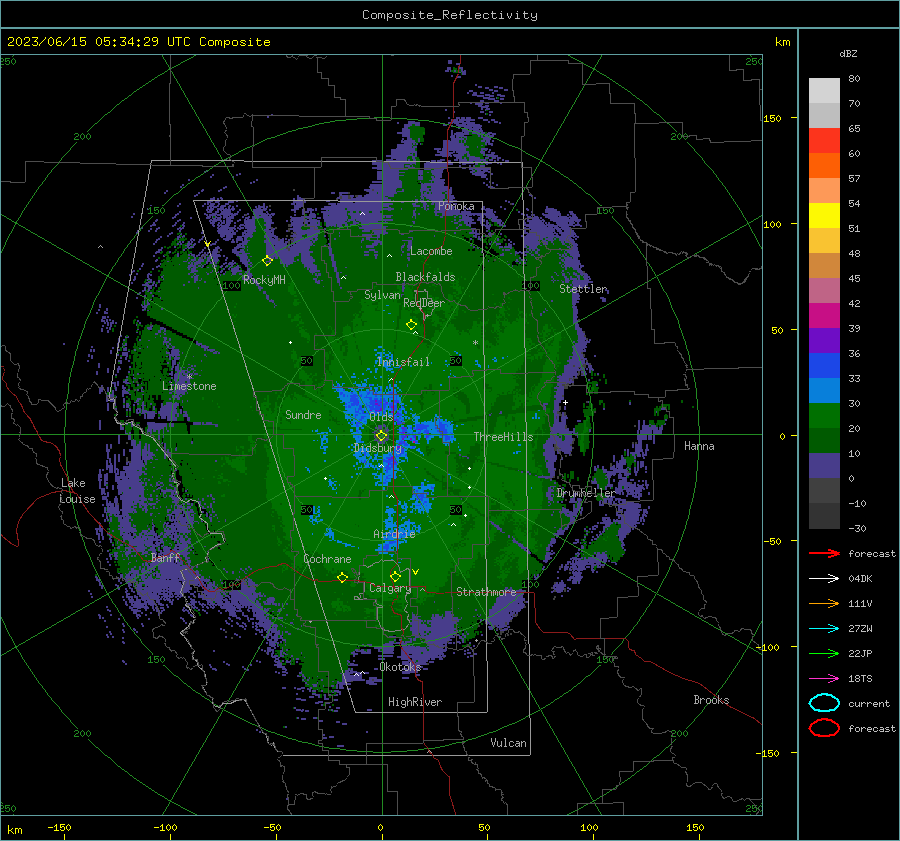900x841 pixels.
Task: Pick the yellow swatch between 54 and 51 dBZ
Action: pos(824,216)
